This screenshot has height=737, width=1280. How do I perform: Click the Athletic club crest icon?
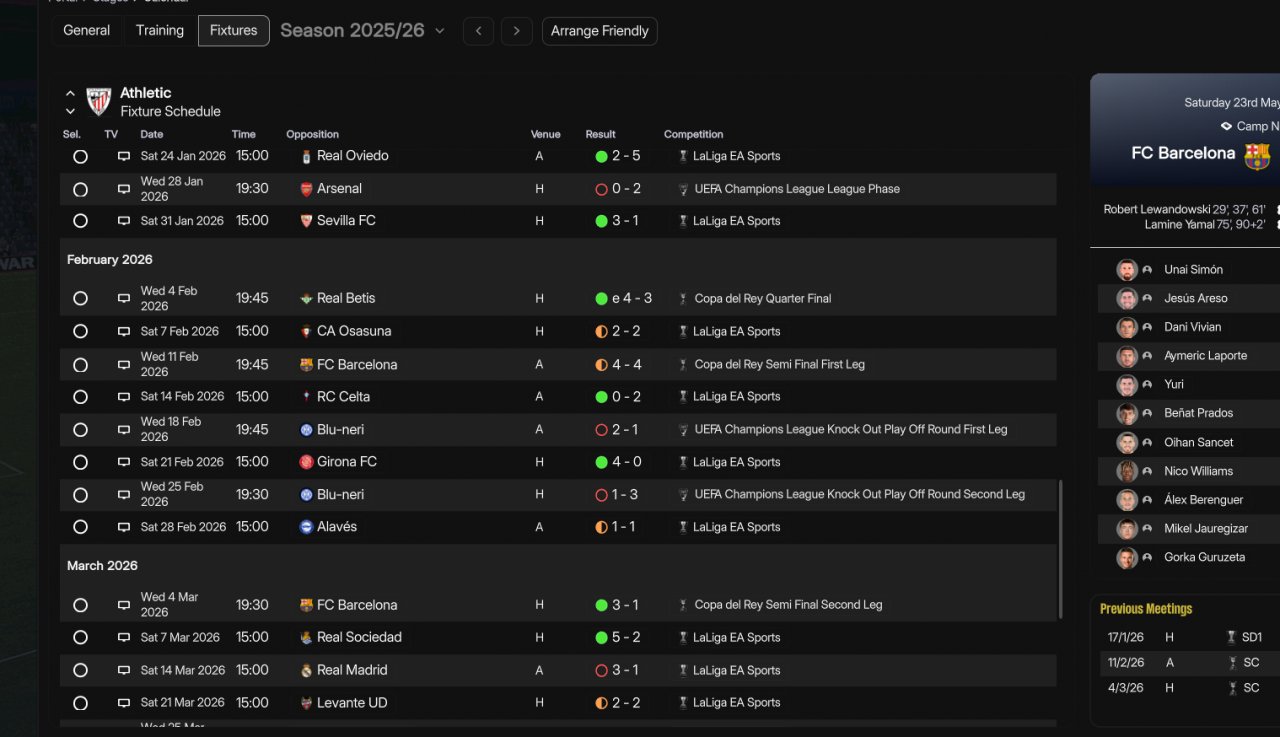(x=98, y=102)
